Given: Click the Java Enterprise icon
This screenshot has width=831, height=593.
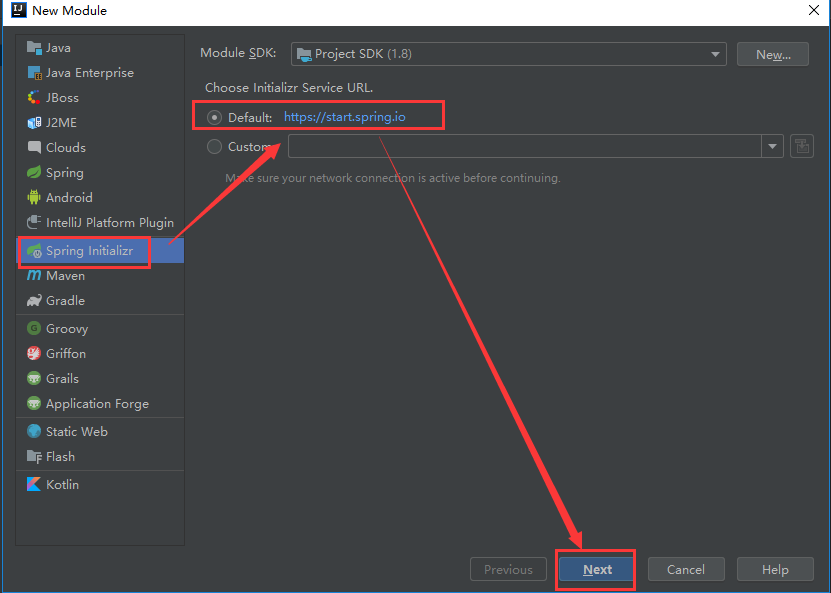Looking at the screenshot, I should [x=34, y=73].
